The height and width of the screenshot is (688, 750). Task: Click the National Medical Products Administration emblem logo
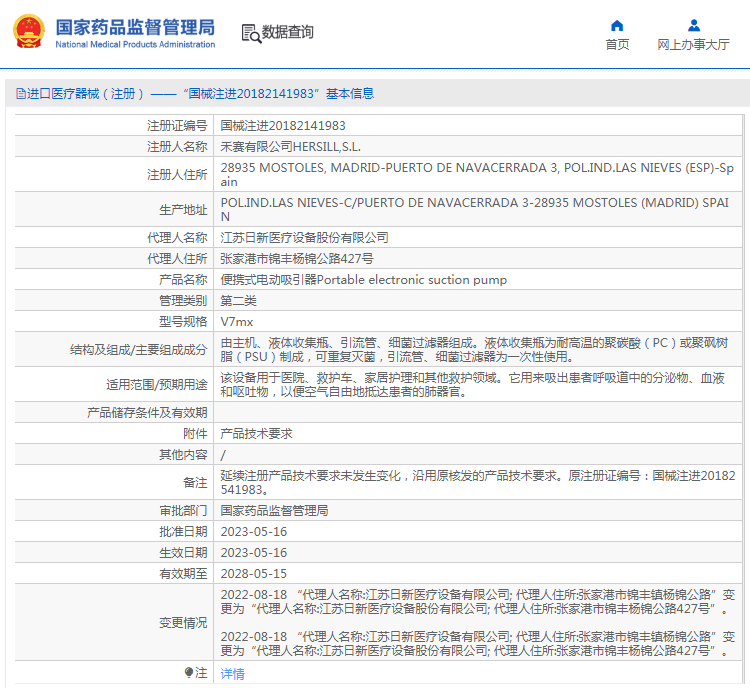[x=28, y=32]
